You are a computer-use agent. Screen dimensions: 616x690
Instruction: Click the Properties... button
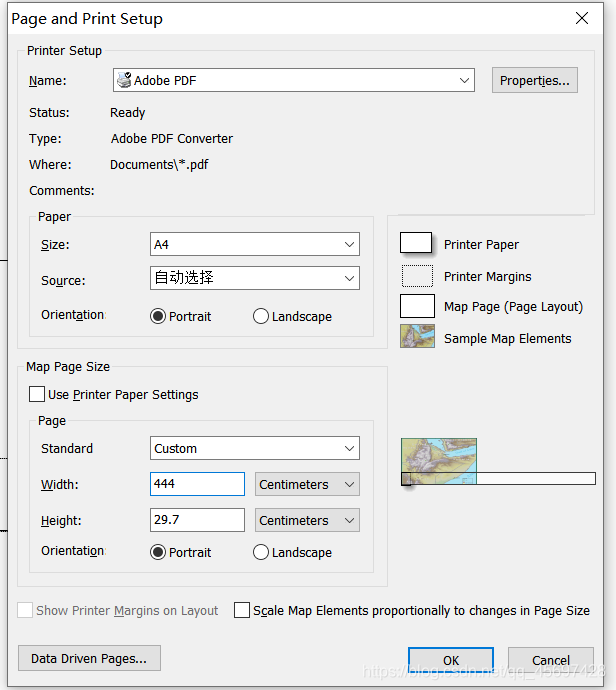(x=535, y=80)
